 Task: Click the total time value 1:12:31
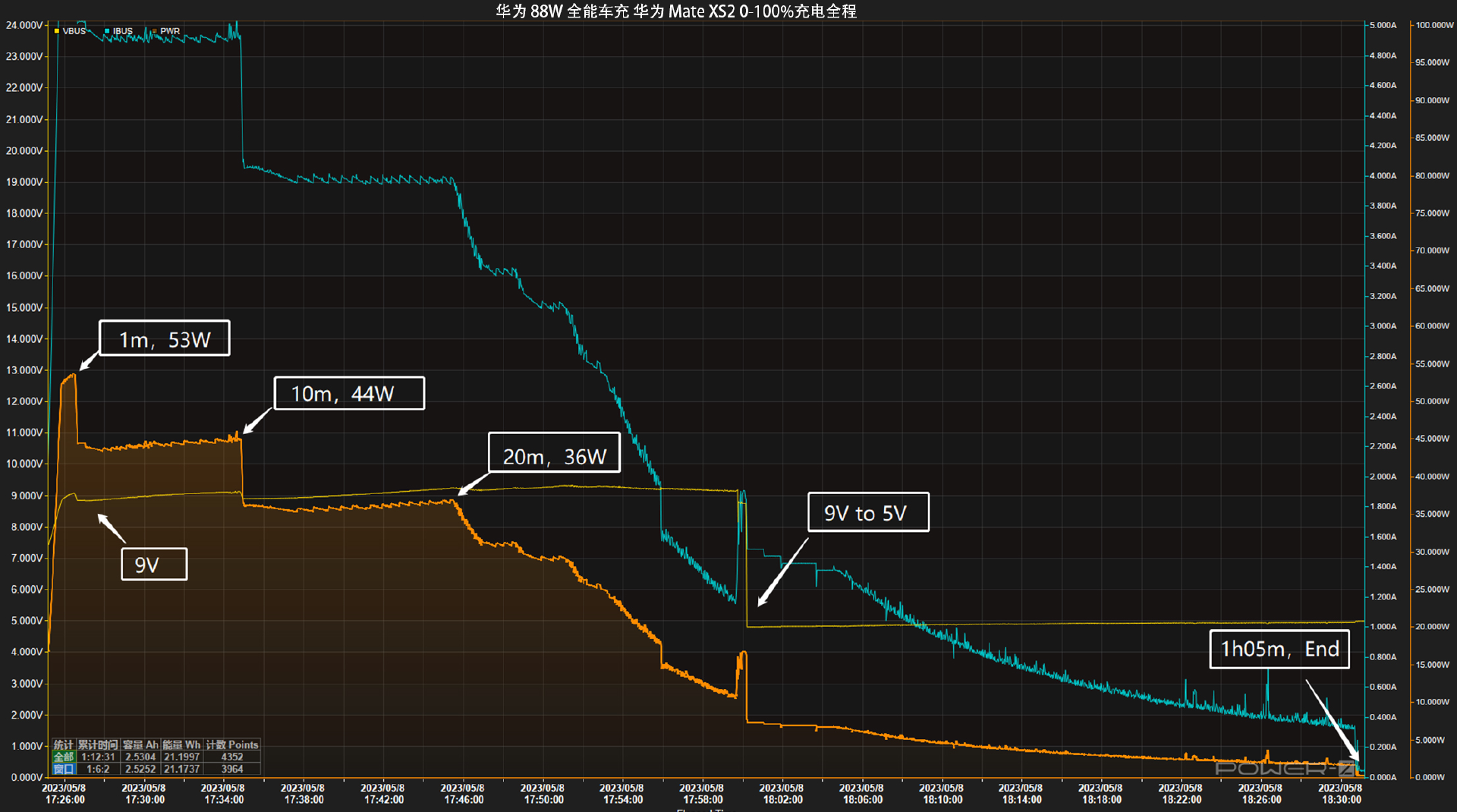(98, 757)
